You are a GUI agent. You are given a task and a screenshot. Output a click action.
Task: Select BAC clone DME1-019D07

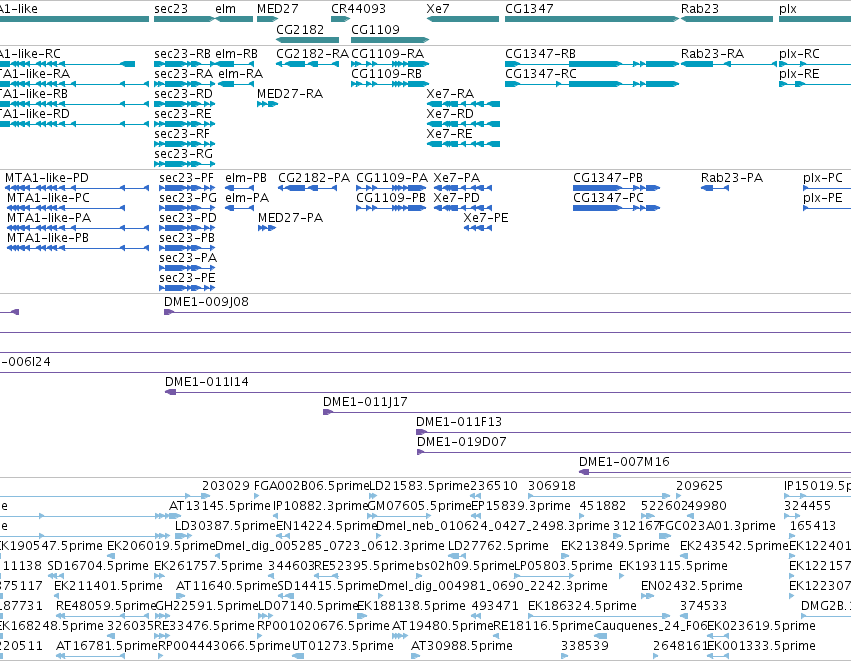pyautogui.click(x=461, y=442)
